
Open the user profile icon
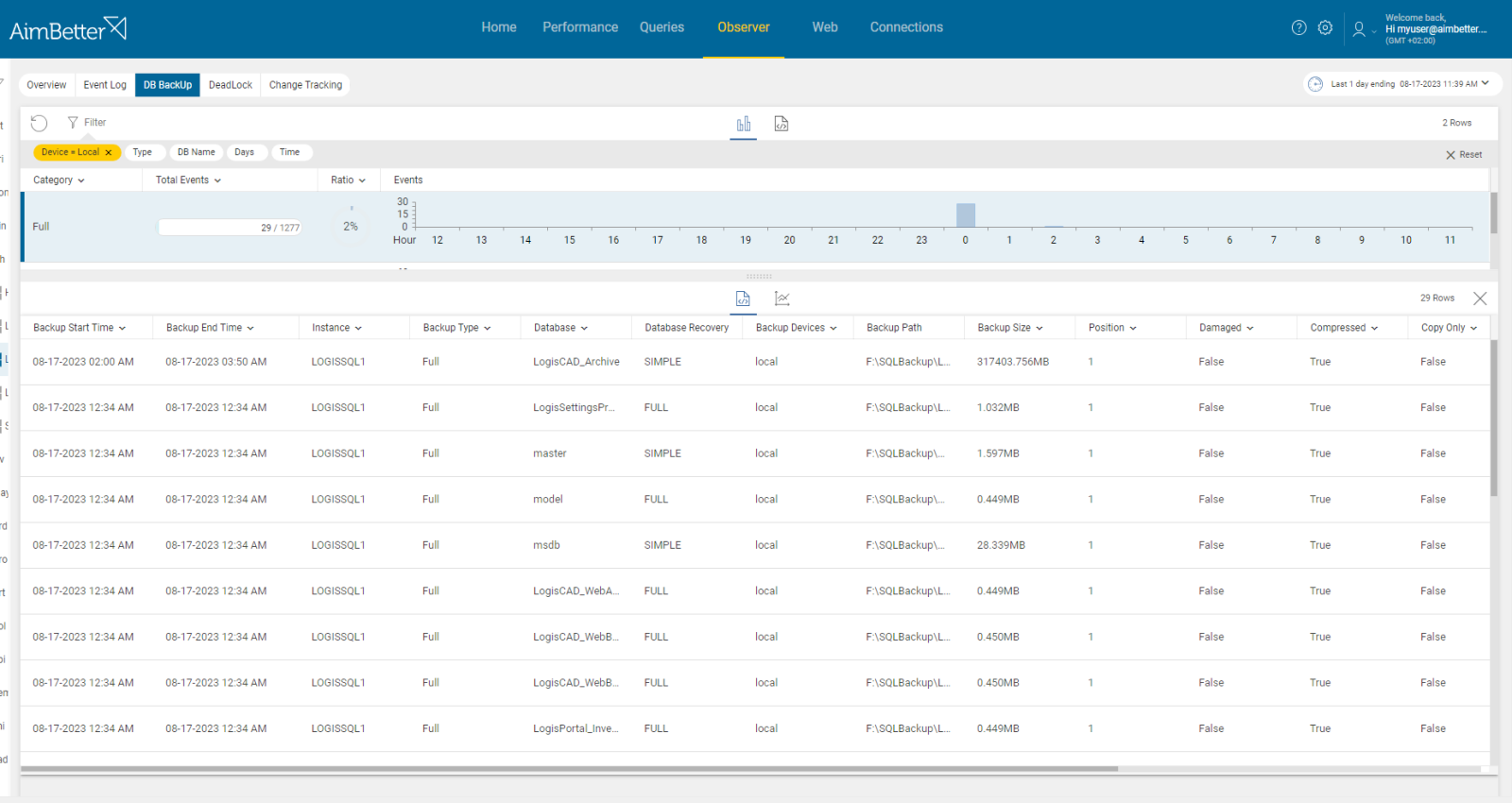[1359, 29]
